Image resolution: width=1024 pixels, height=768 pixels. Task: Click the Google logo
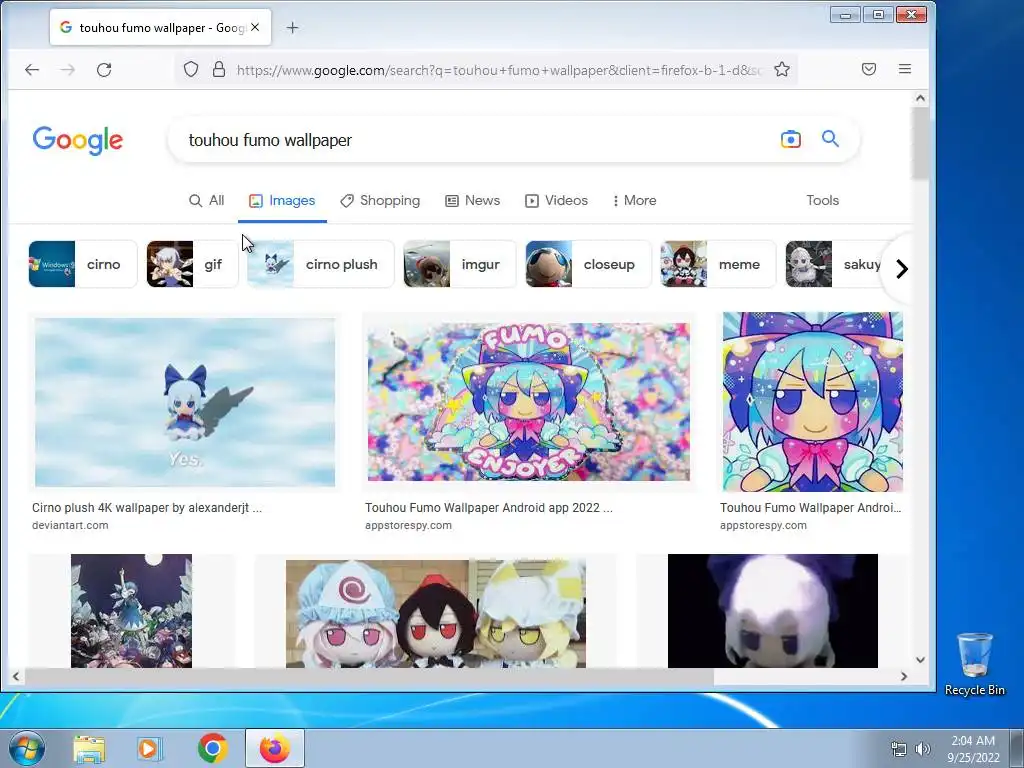point(78,140)
